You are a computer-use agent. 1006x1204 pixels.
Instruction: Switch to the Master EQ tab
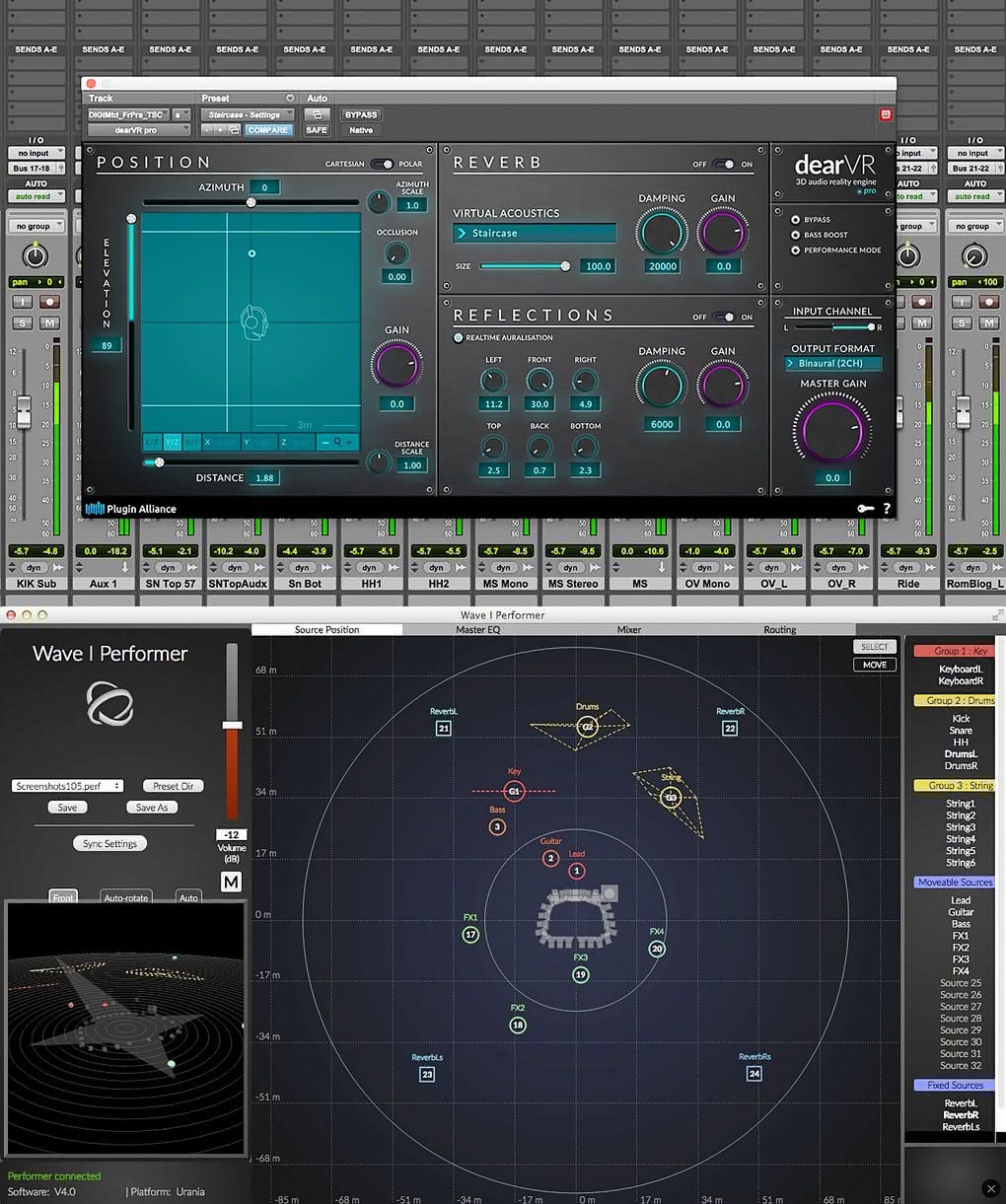[x=478, y=629]
